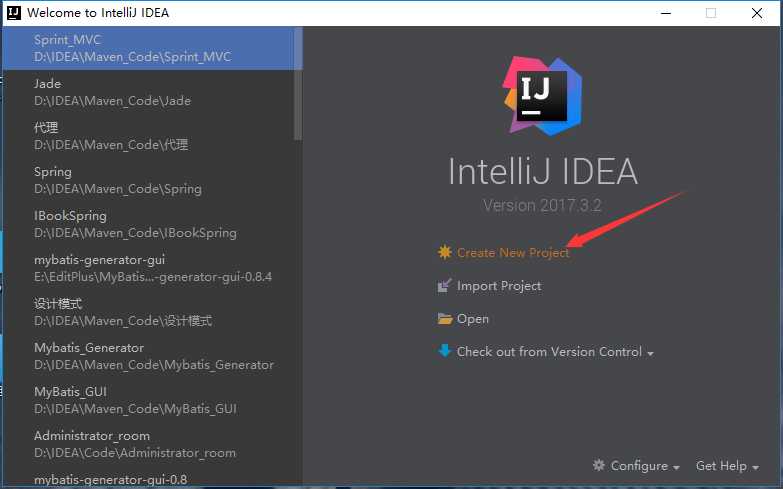
Task: Click path D:\IDEA\Maven_Code\Spring
Action: [118, 189]
